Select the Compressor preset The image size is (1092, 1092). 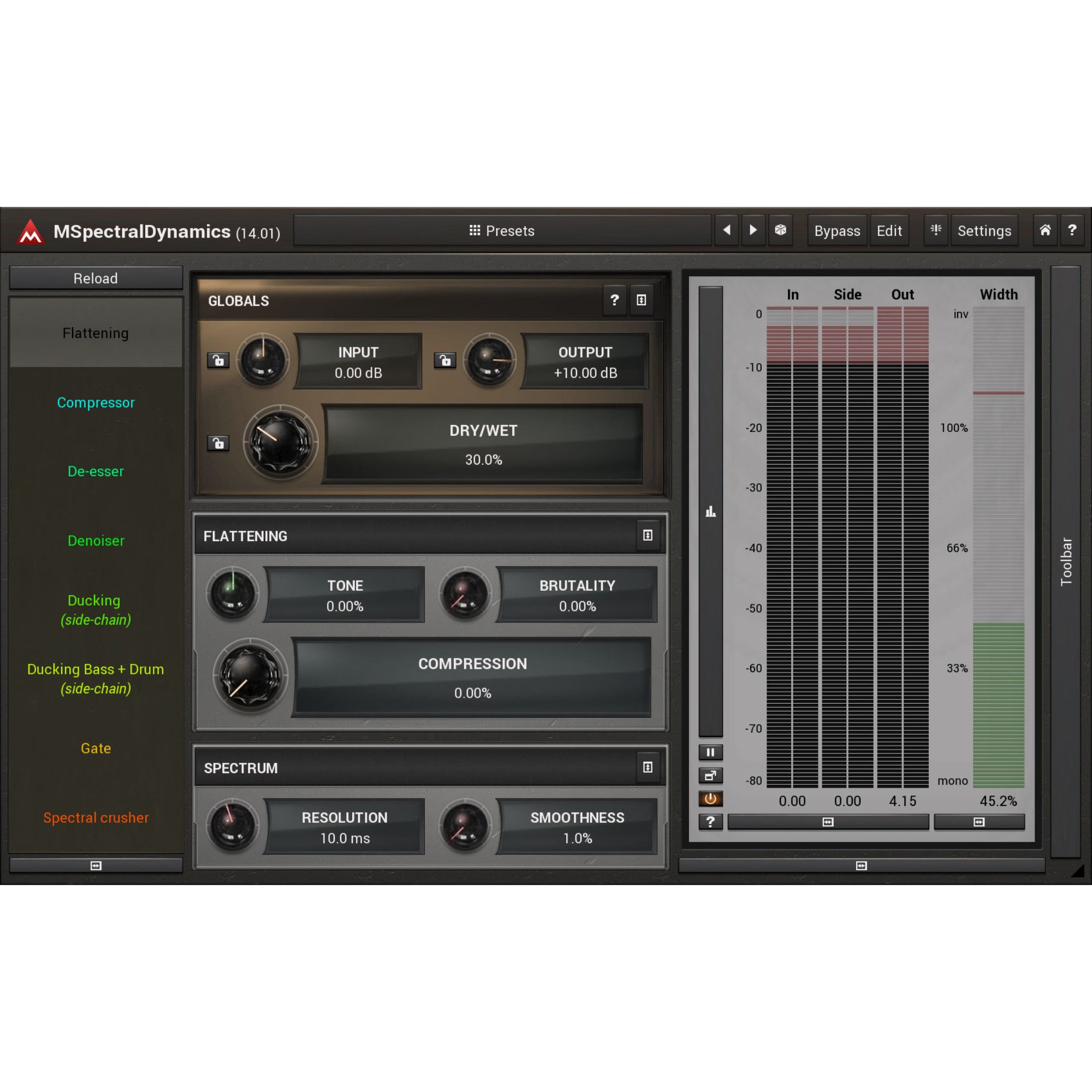click(x=96, y=402)
